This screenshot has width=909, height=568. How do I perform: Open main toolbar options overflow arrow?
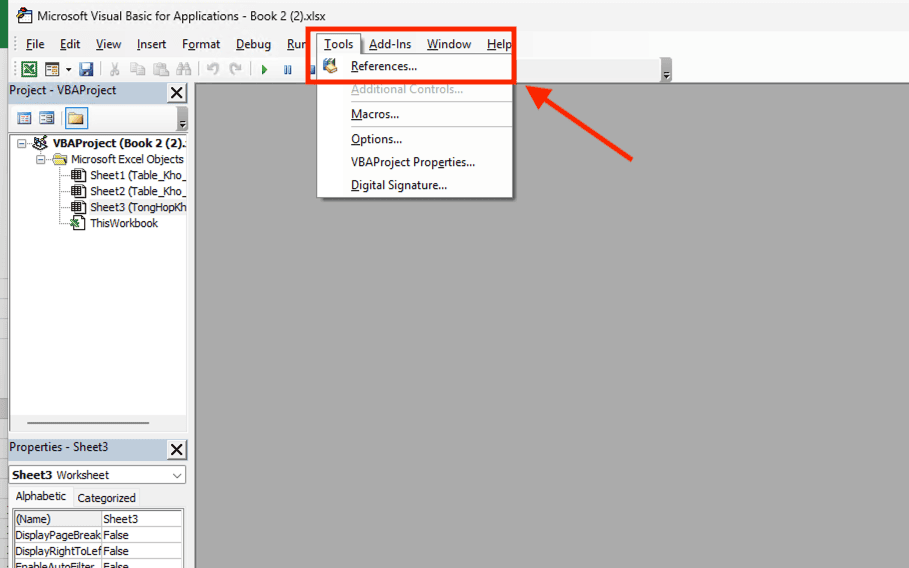click(x=667, y=70)
